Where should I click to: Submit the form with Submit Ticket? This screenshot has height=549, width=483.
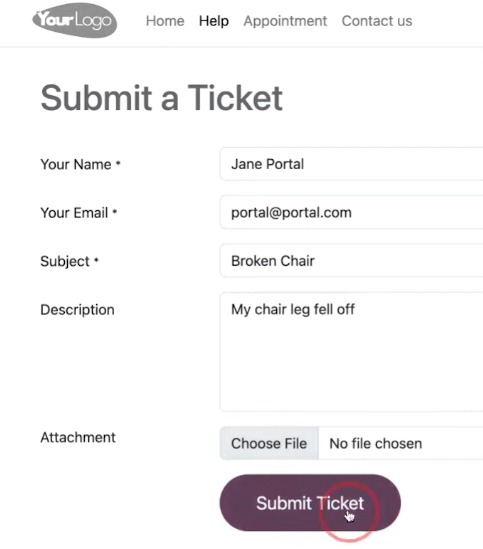[x=310, y=503]
